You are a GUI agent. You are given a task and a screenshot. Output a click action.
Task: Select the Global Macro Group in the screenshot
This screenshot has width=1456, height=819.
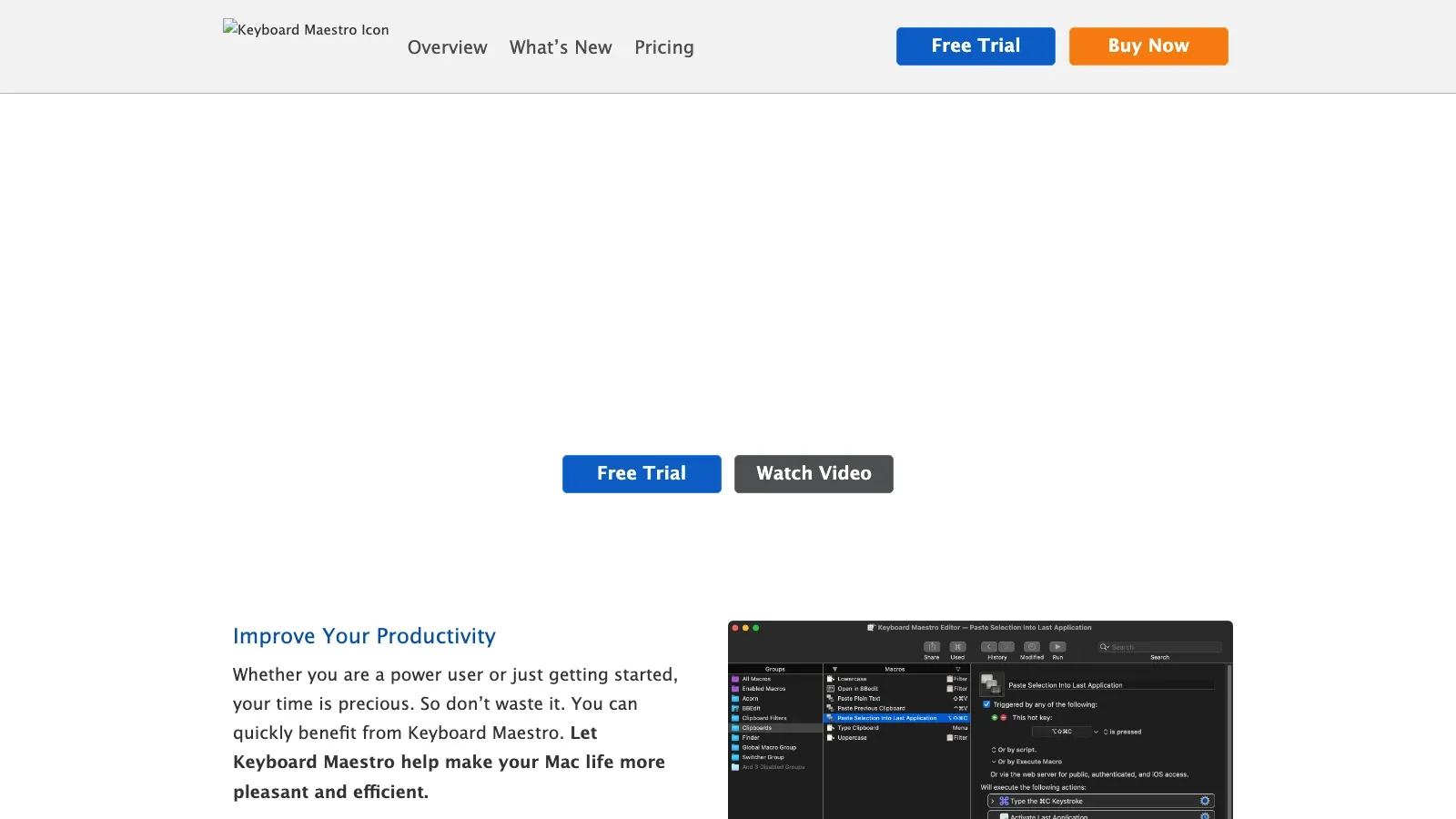click(775, 747)
